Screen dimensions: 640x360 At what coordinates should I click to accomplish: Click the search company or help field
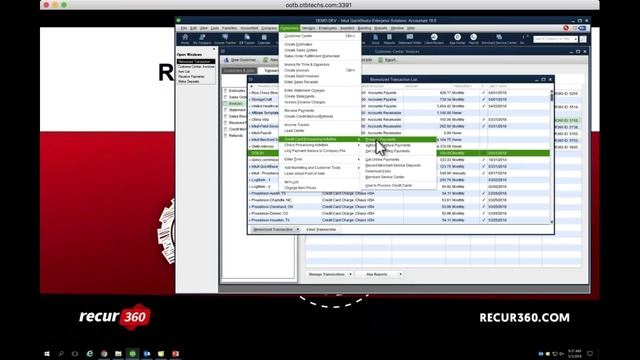click(x=553, y=39)
